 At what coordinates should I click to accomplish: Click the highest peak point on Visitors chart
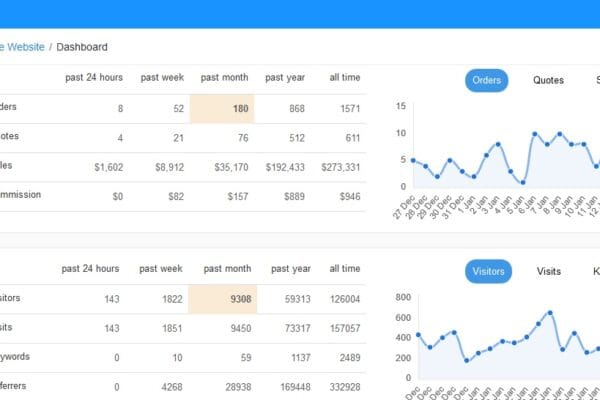549,312
